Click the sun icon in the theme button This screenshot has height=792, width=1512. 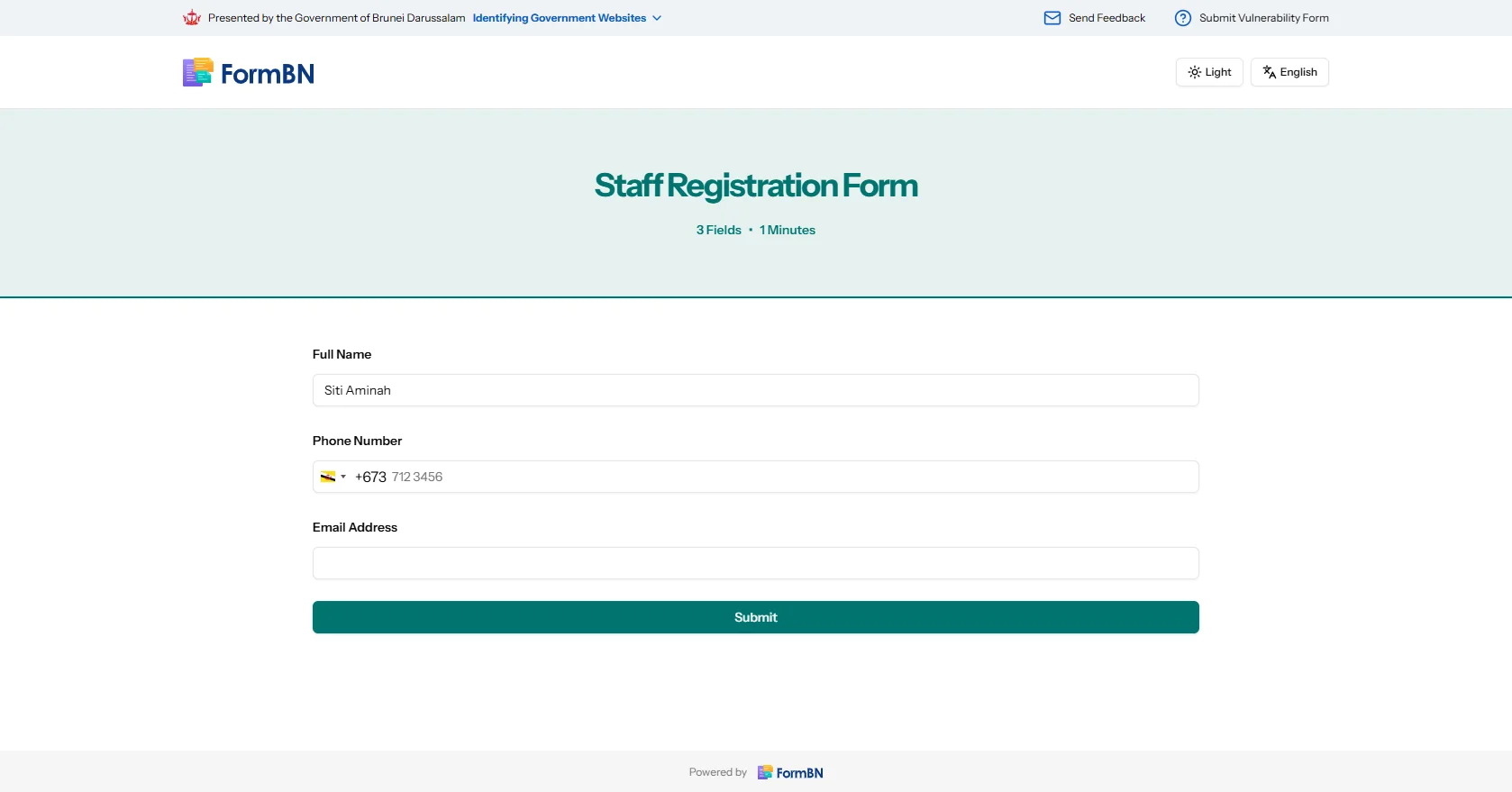(x=1194, y=72)
